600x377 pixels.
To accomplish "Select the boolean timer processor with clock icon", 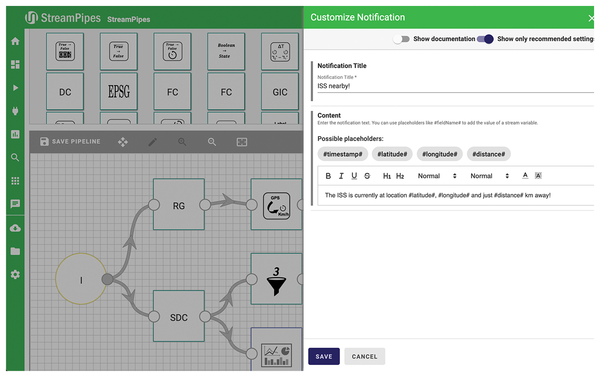I will (172, 51).
